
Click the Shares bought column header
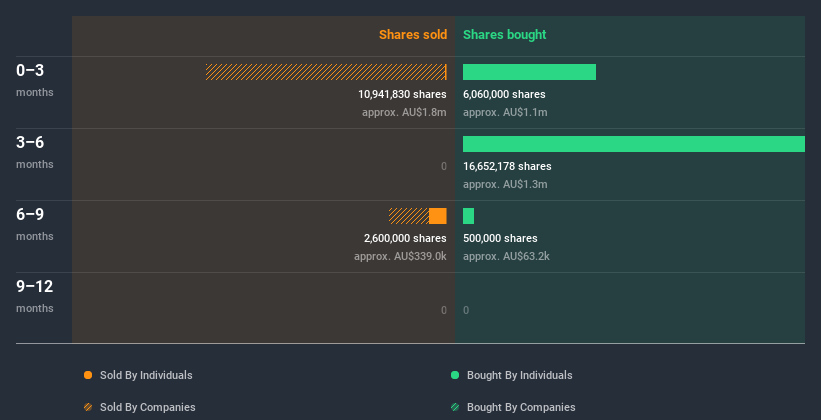[x=504, y=35]
